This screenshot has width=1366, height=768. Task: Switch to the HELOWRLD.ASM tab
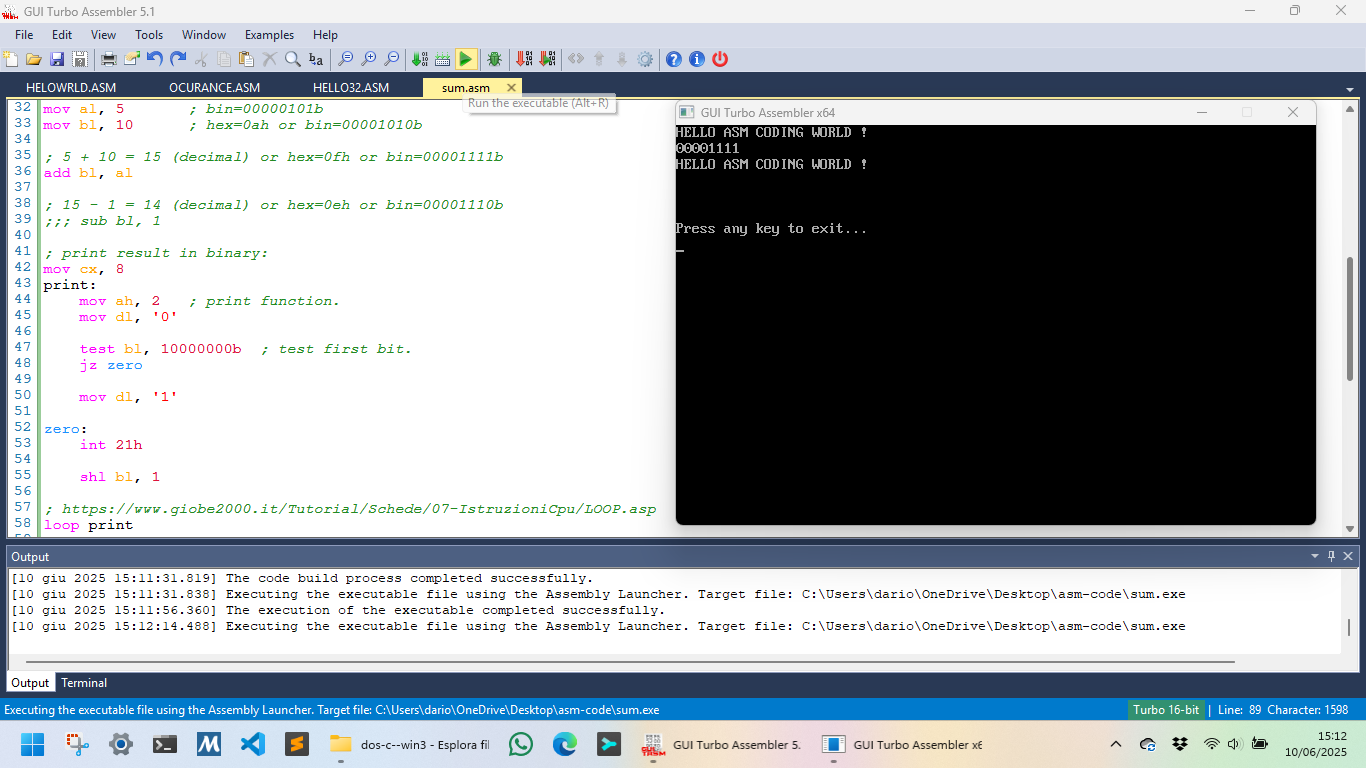71,87
